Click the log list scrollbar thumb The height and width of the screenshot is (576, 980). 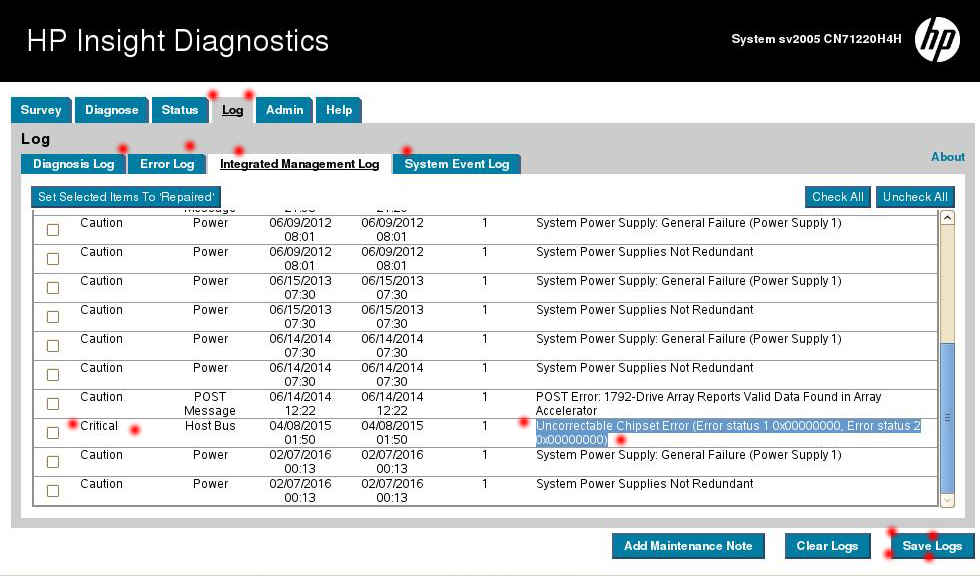coord(948,417)
